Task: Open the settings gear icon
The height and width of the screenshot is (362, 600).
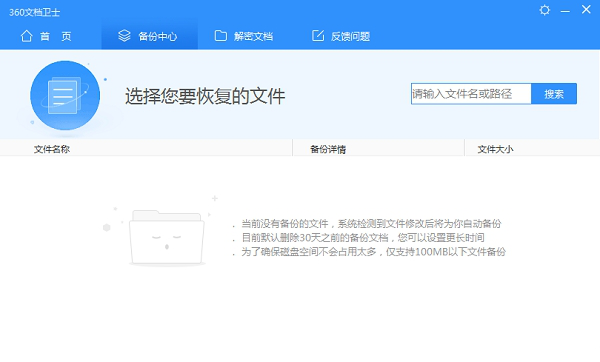Action: point(545,10)
